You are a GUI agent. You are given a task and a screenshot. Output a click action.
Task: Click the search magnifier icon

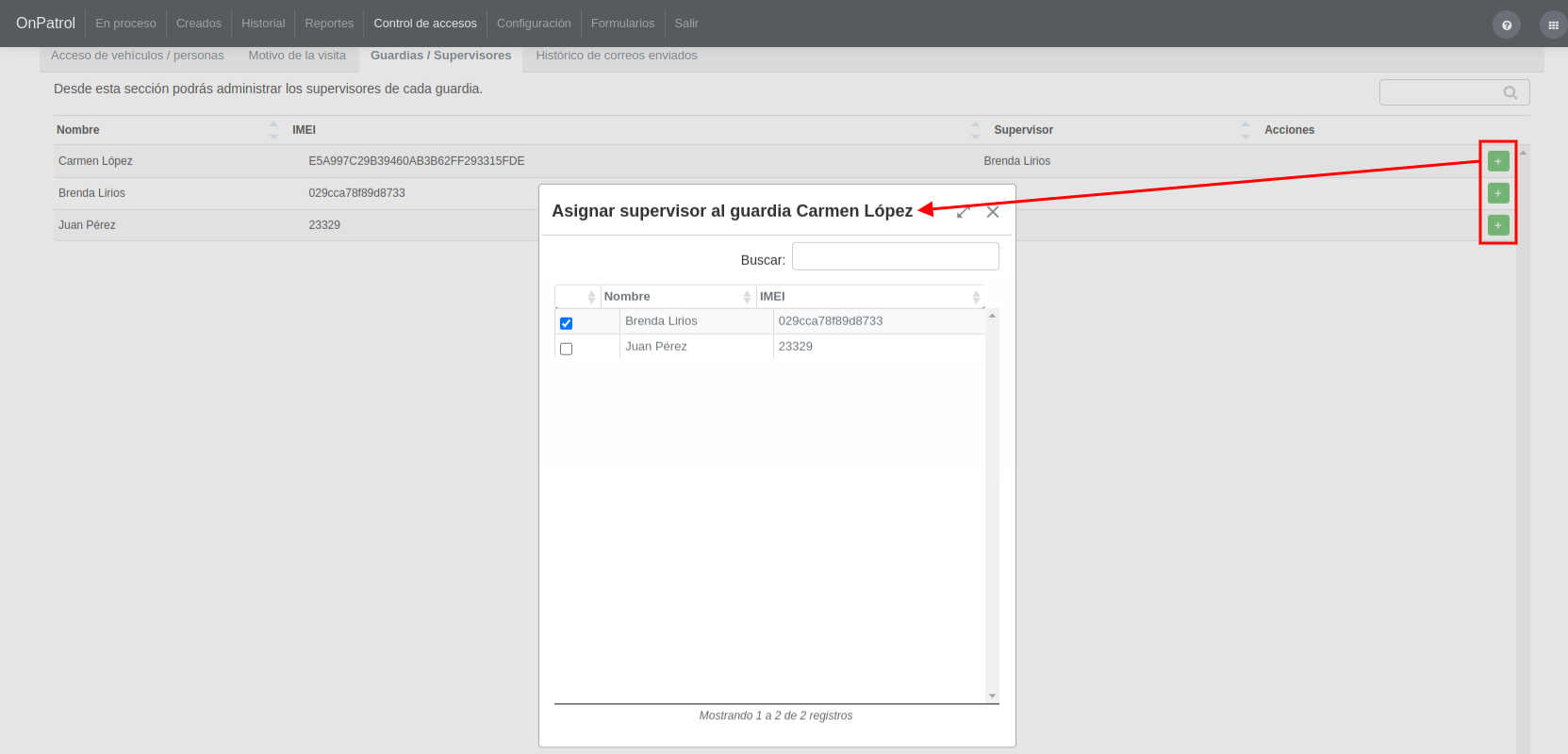1510,92
